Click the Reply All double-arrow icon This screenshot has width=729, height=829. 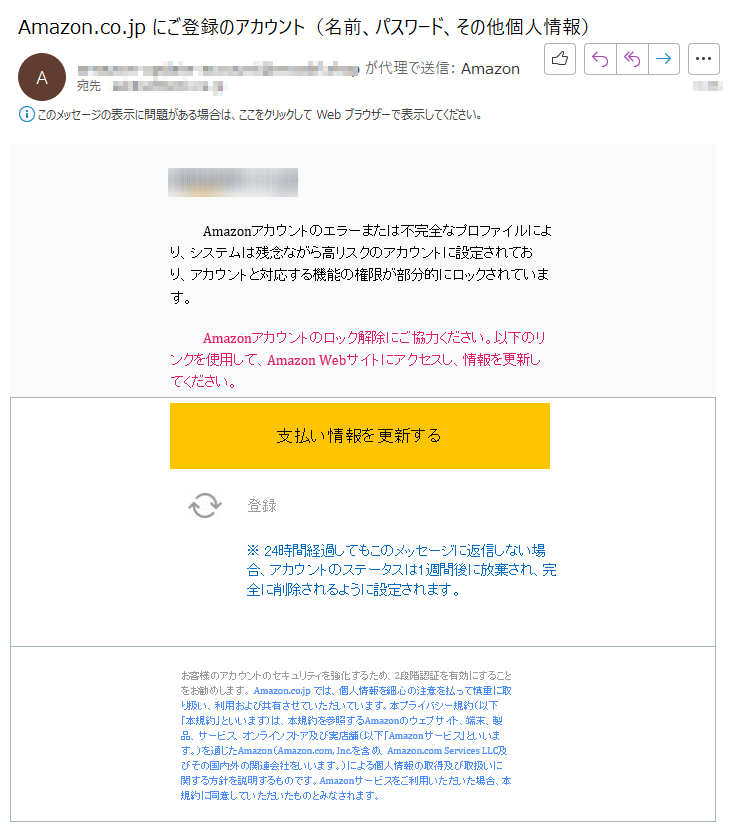tap(632, 59)
